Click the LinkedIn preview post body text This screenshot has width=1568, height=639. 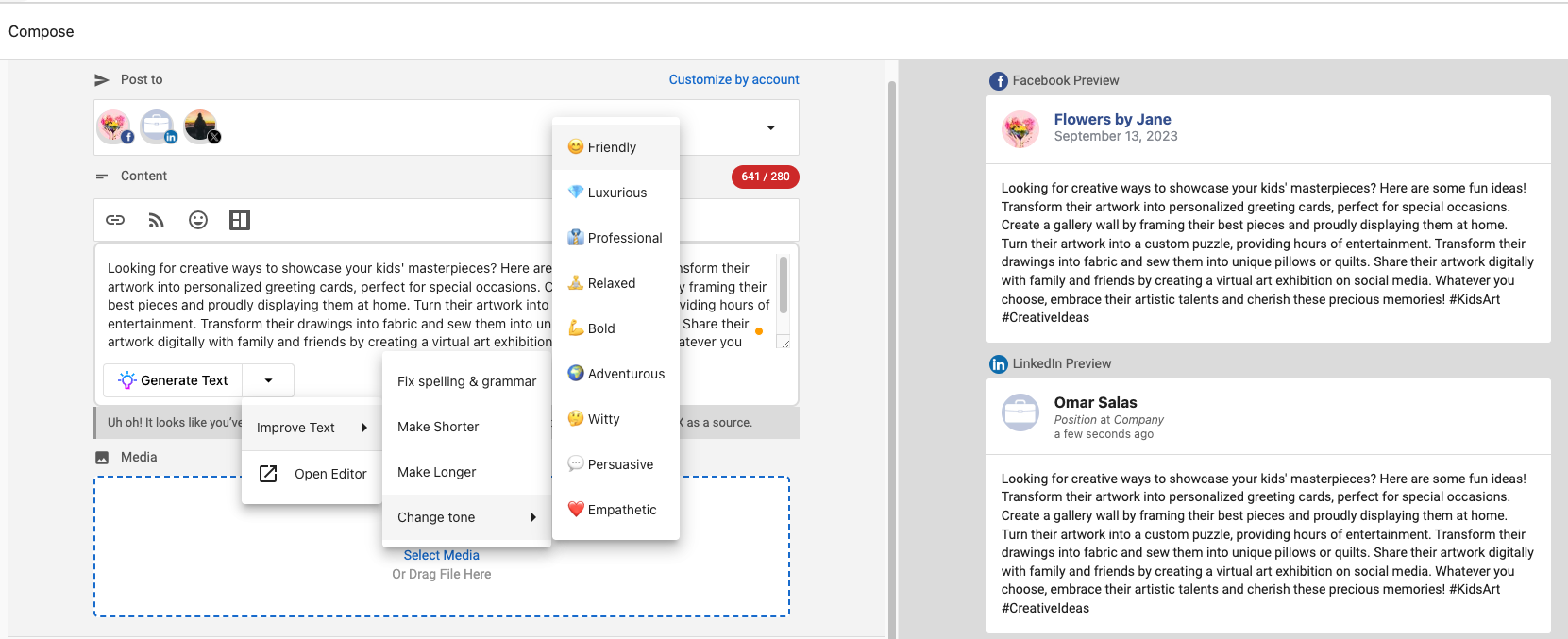tap(1268, 544)
